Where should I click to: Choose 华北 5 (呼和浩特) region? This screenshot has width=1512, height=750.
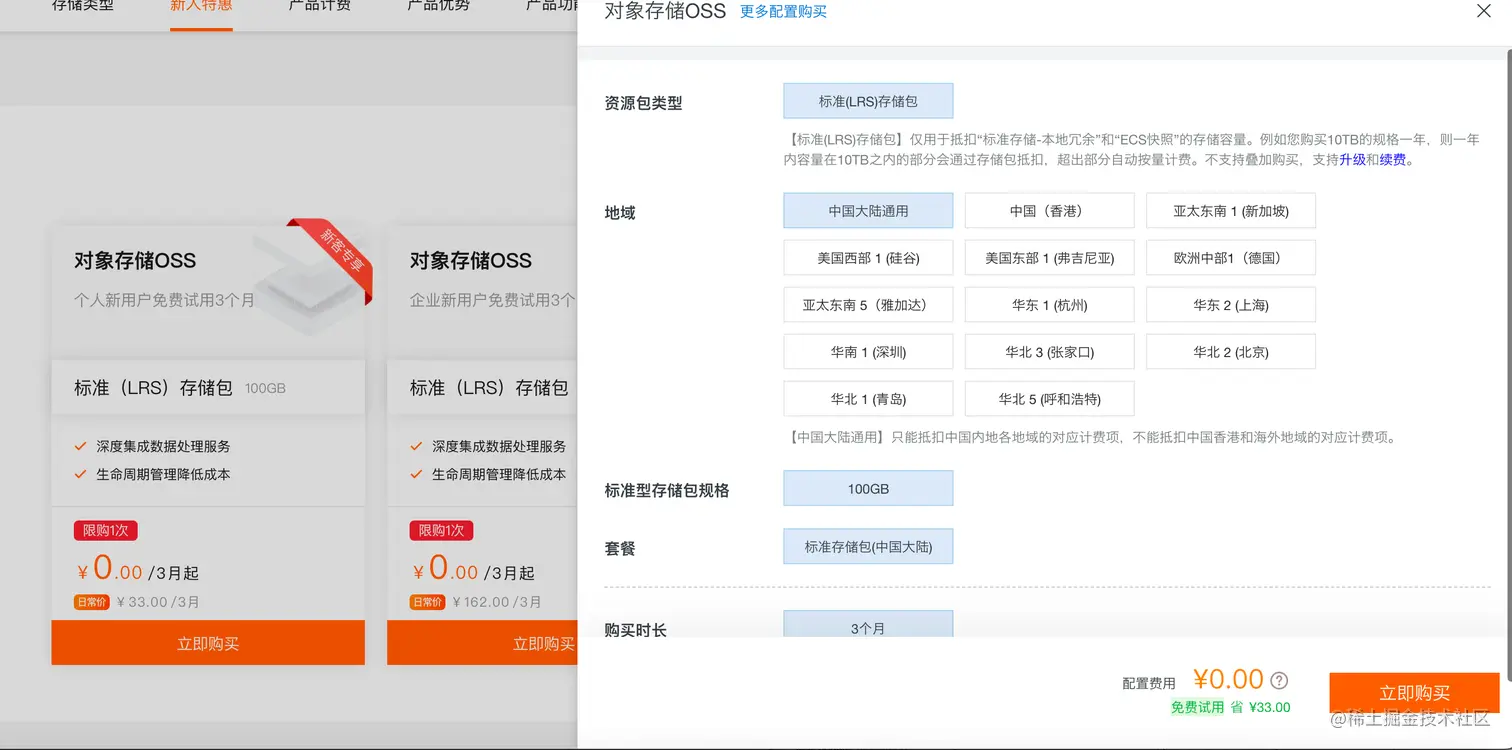tap(1049, 399)
